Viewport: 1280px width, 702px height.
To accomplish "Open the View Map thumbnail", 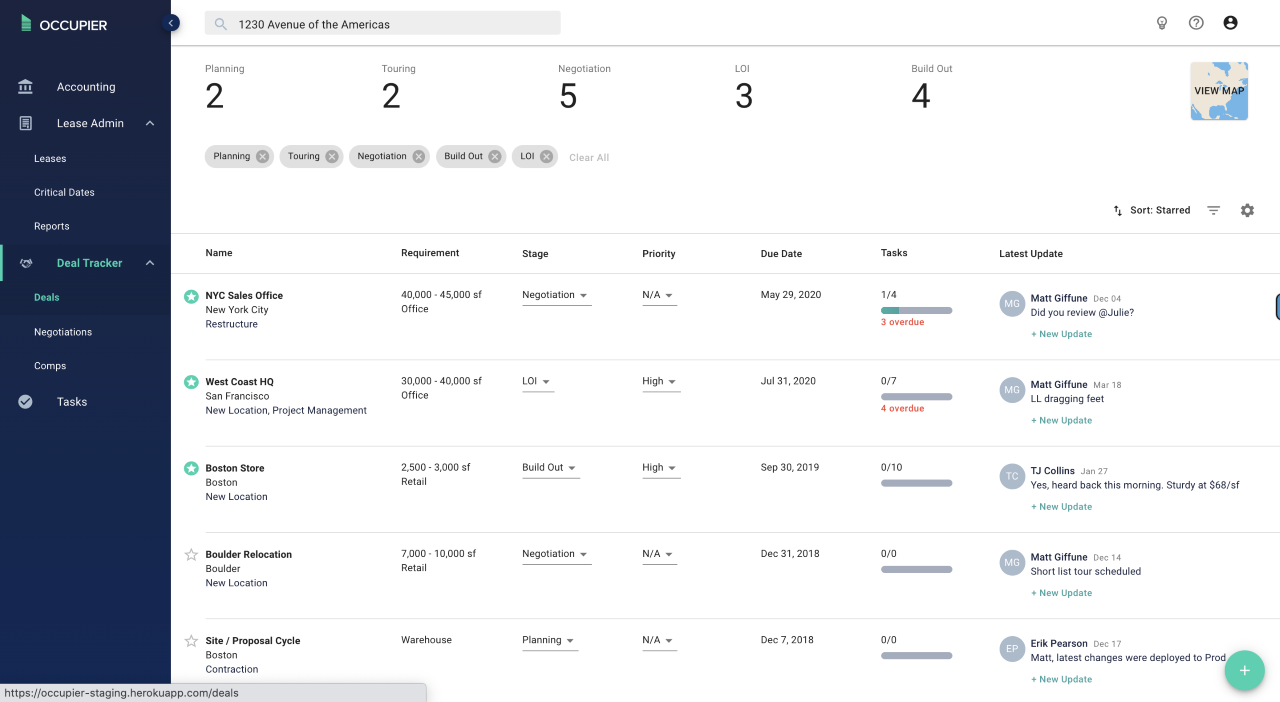I will (x=1219, y=91).
